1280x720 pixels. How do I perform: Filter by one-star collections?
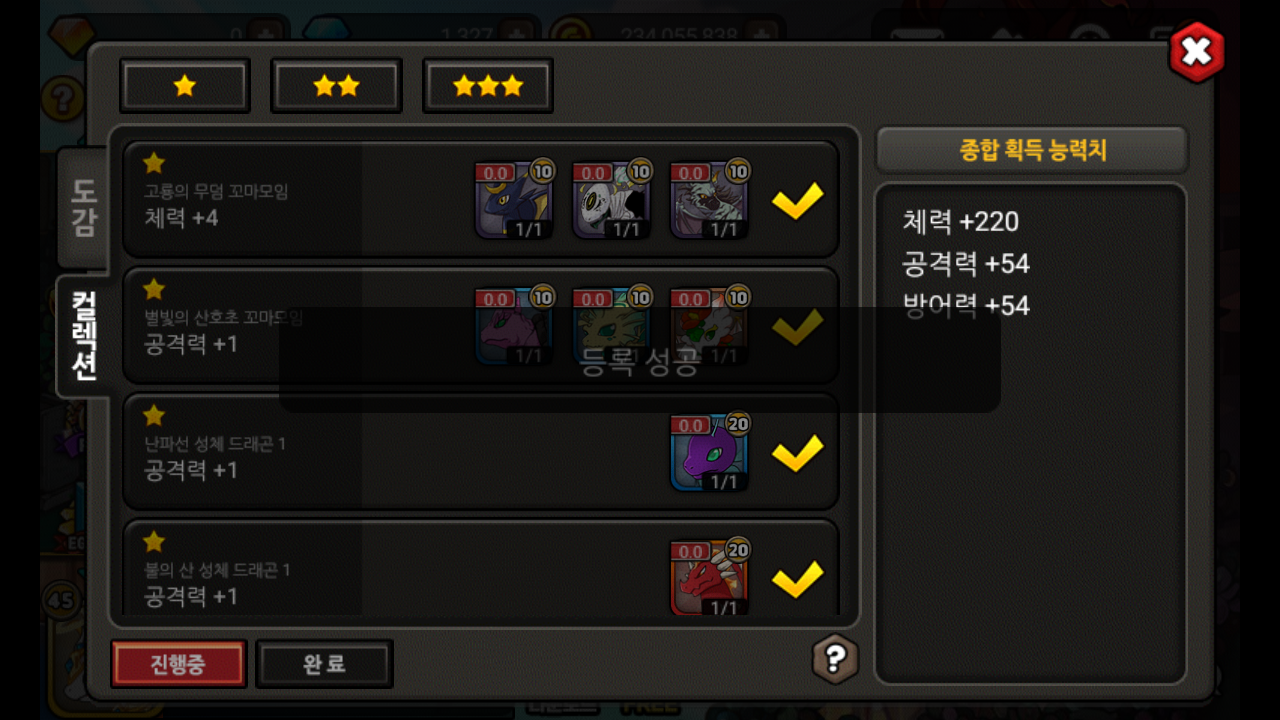tap(185, 86)
